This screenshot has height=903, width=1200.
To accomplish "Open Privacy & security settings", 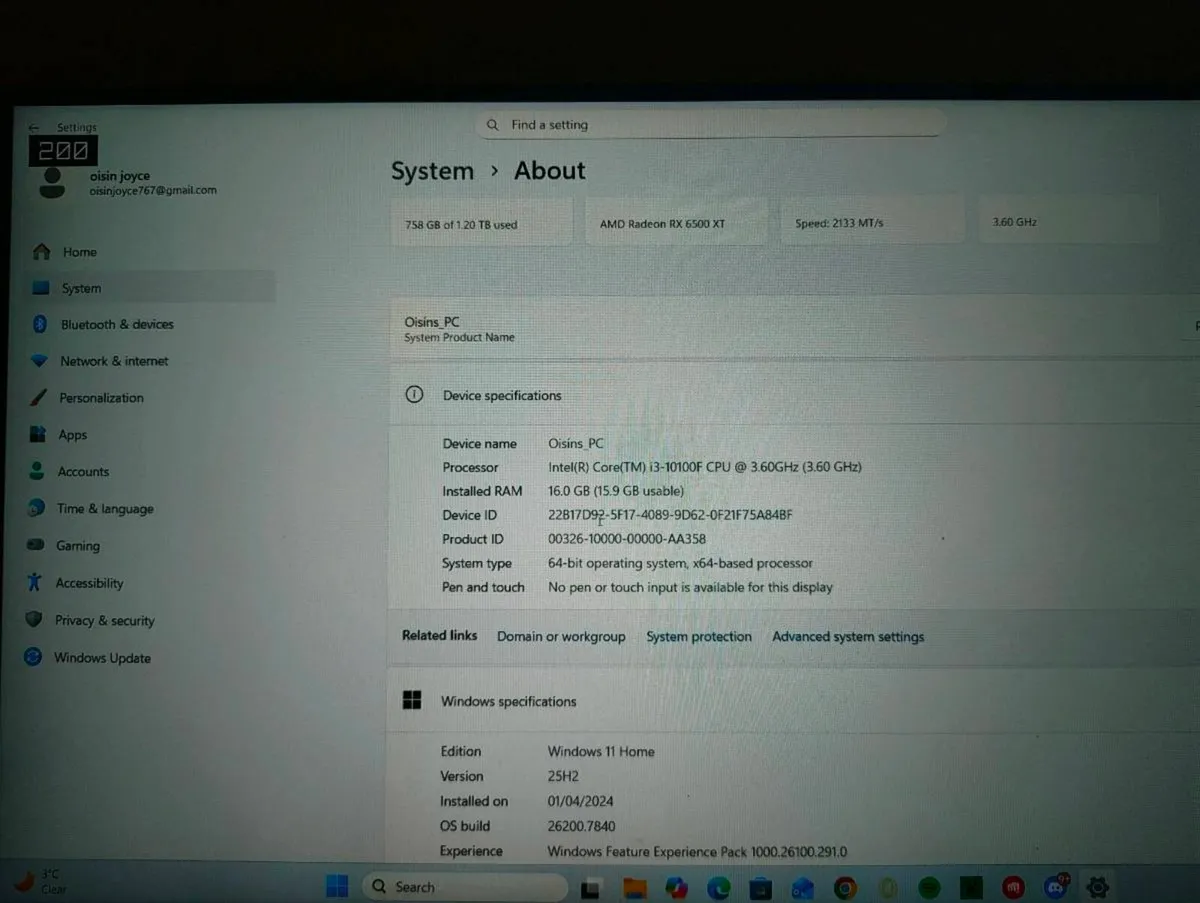I will coord(104,621).
